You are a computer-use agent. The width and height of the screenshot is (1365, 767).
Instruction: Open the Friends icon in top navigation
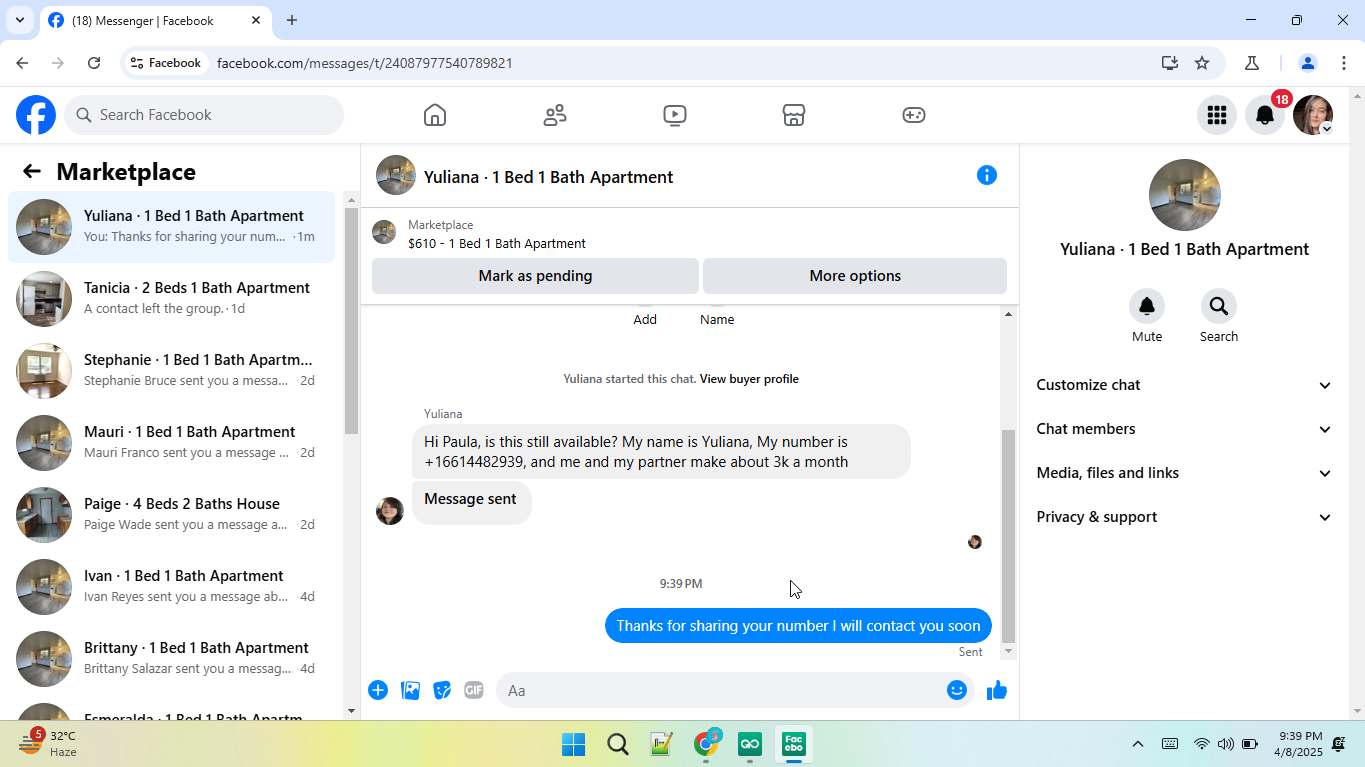click(x=555, y=115)
